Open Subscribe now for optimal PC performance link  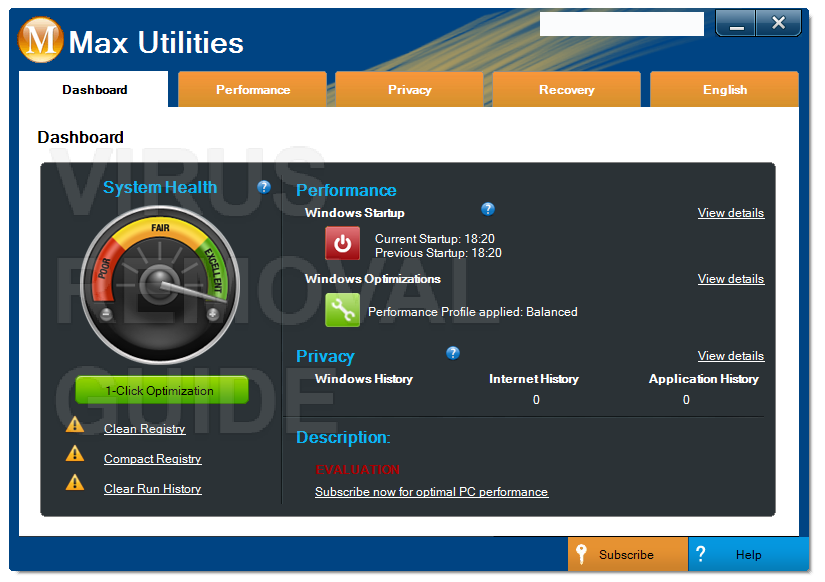431,492
